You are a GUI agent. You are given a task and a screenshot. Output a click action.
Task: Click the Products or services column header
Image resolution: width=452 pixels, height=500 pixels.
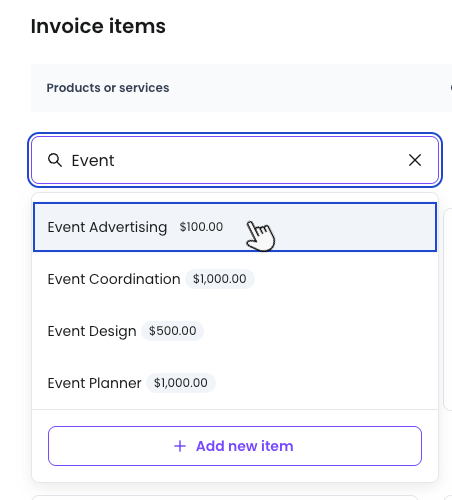tap(108, 88)
